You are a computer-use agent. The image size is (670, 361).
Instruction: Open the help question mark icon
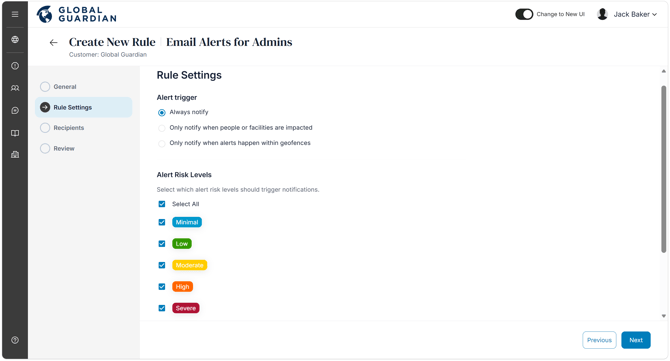[15, 340]
